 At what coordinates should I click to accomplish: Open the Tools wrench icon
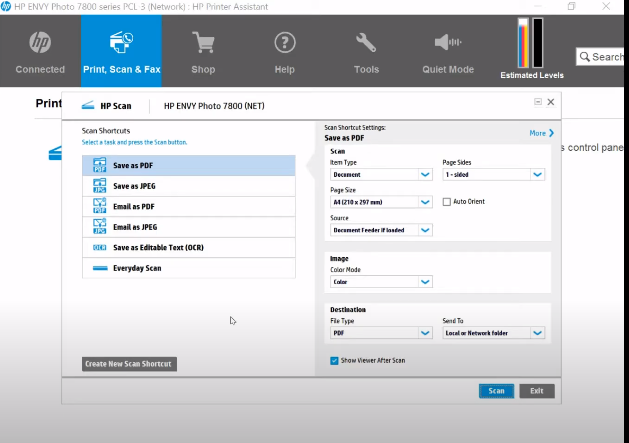pos(366,44)
